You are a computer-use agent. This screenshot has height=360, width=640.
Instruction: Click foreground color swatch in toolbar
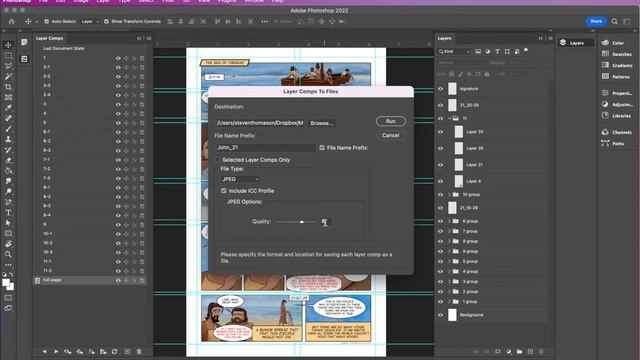pyautogui.click(x=6, y=282)
